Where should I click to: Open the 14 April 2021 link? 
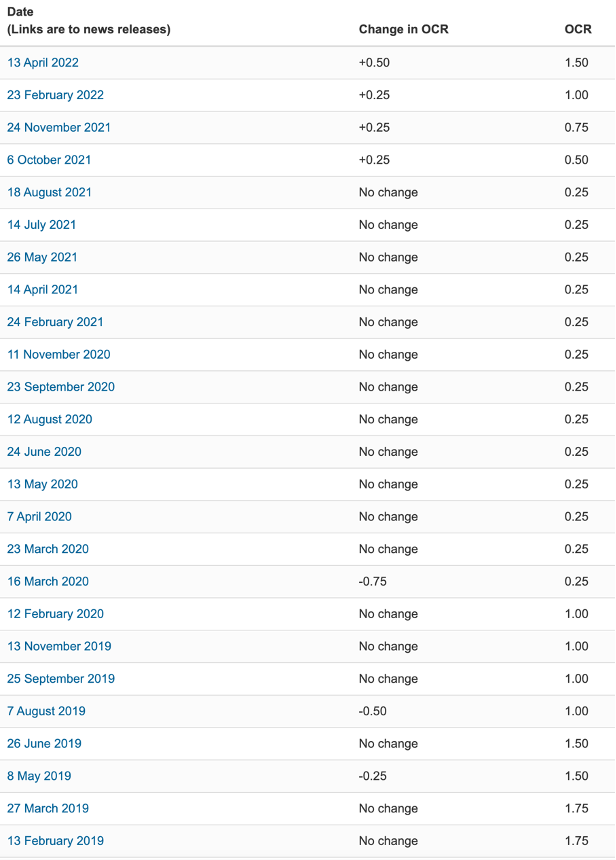pos(43,290)
